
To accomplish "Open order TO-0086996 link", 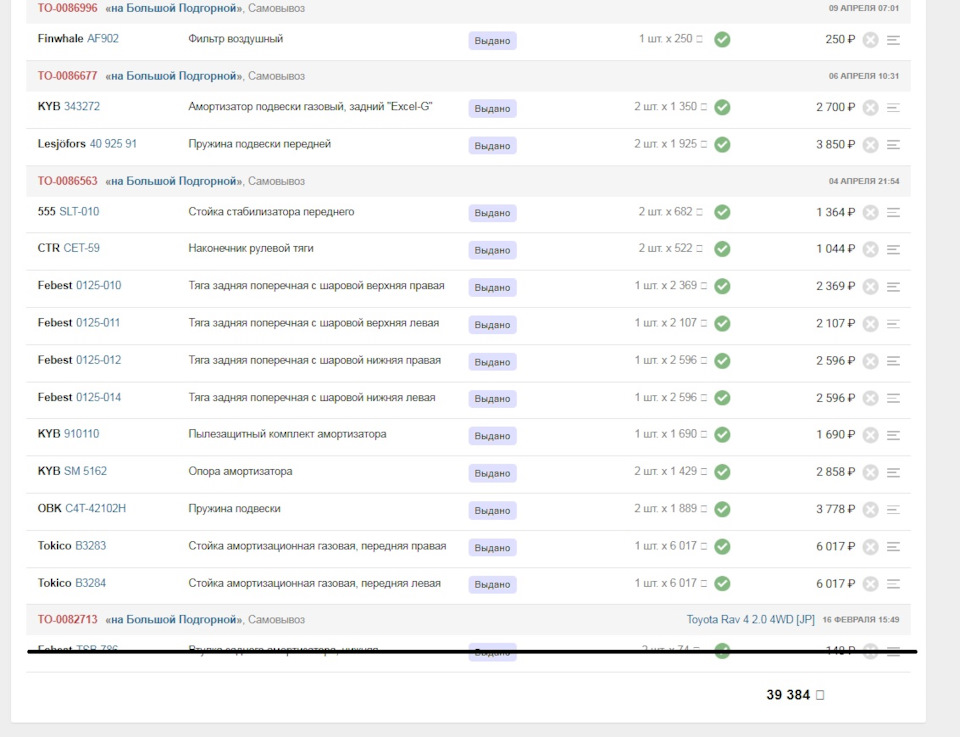I will click(x=67, y=8).
